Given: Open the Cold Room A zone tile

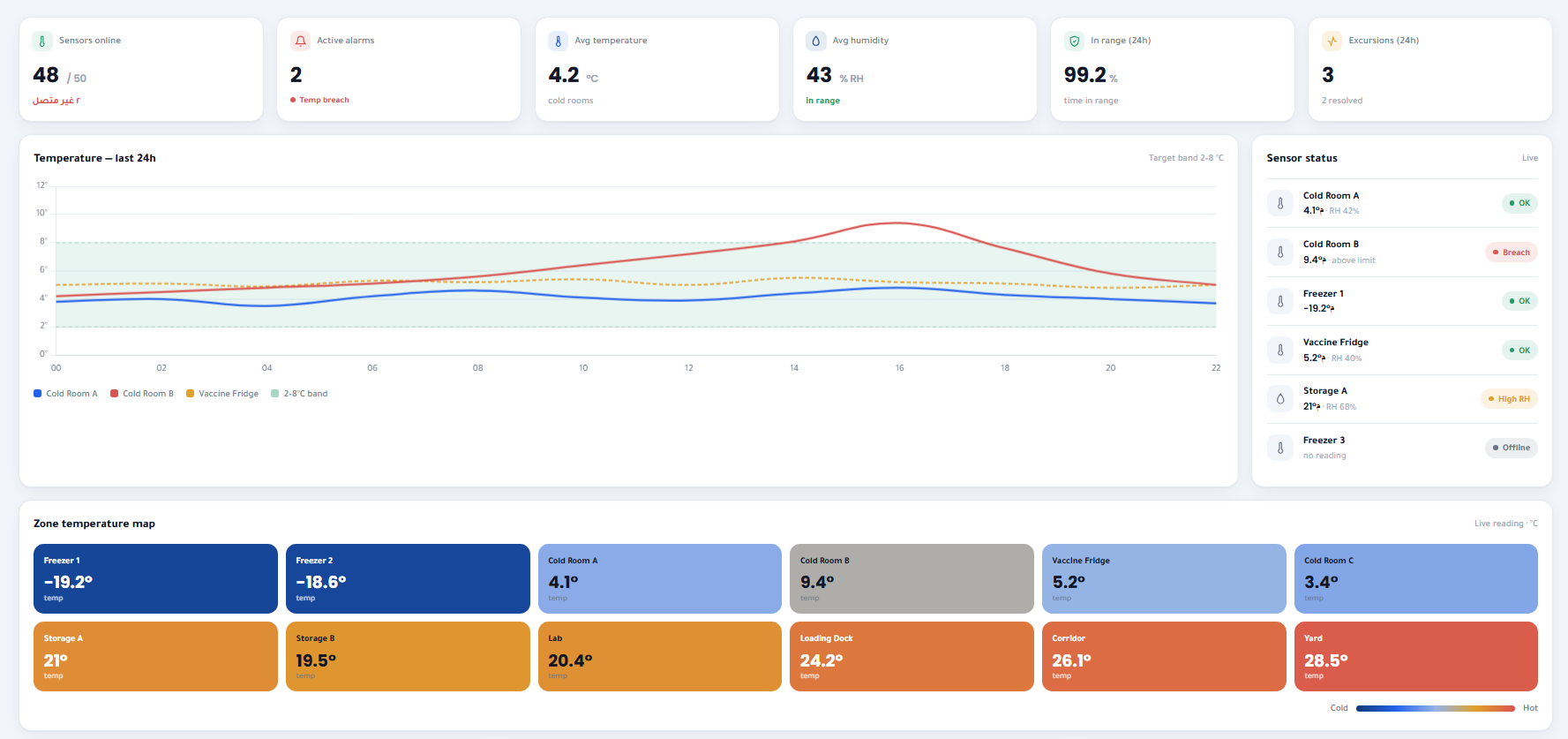Looking at the screenshot, I should tap(660, 578).
